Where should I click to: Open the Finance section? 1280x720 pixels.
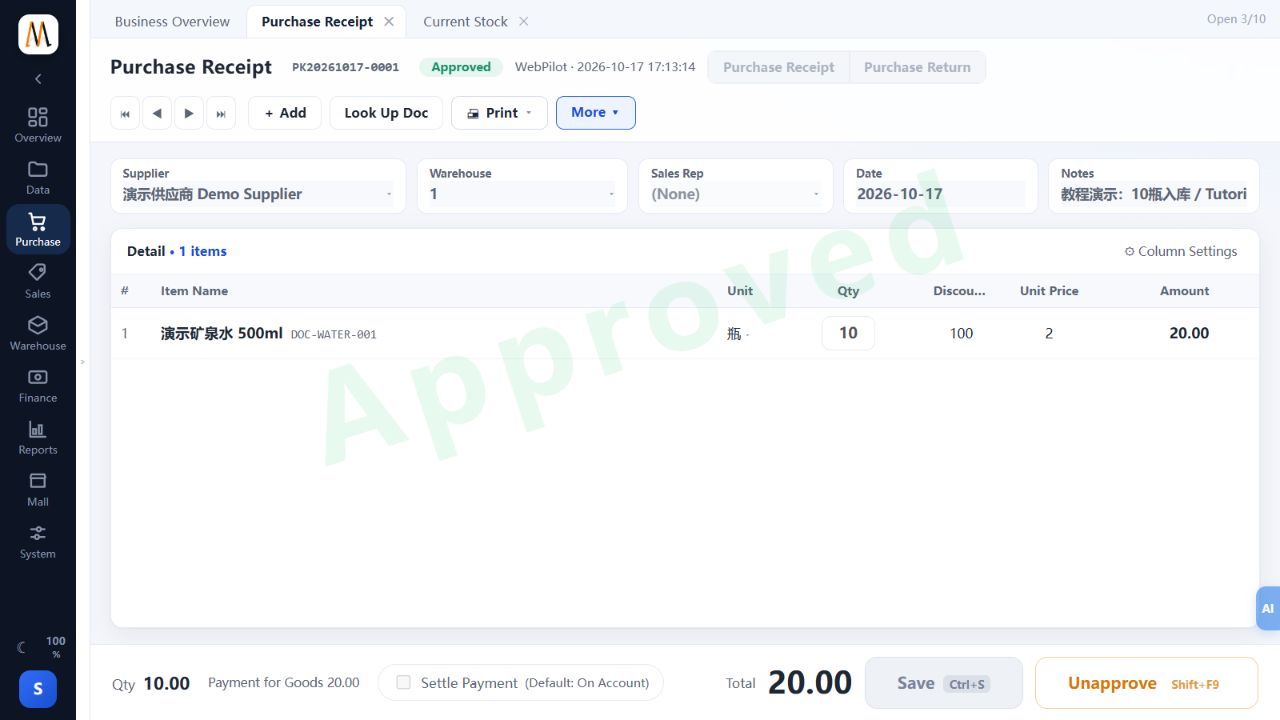click(x=38, y=385)
